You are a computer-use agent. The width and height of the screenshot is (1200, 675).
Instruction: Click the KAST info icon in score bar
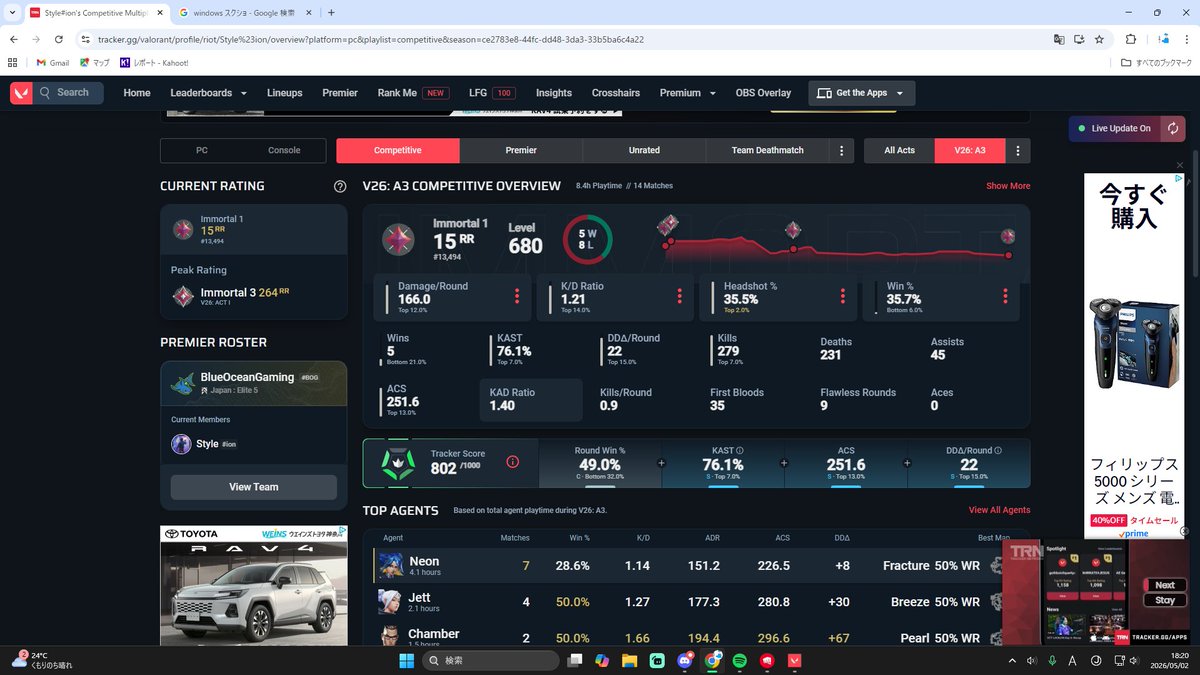tap(739, 451)
